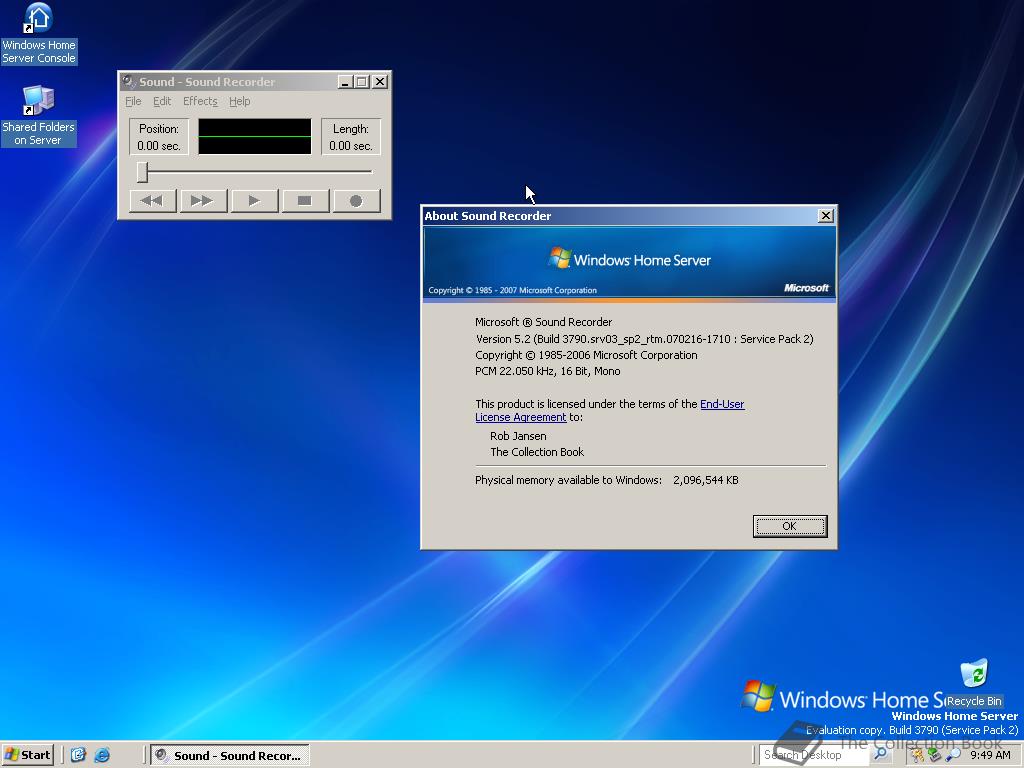The height and width of the screenshot is (768, 1024).
Task: Open the Edit menu in Sound Recorder
Action: (162, 101)
